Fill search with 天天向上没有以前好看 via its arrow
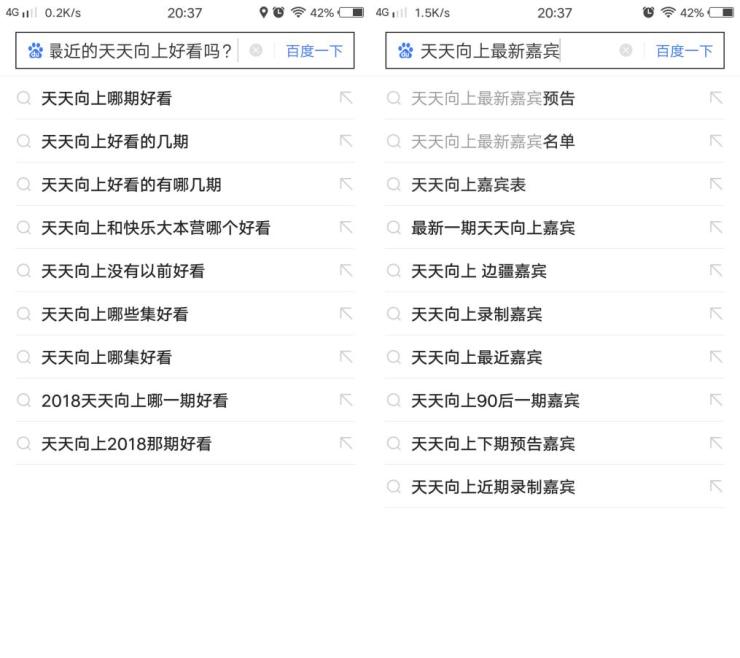Viewport: 740px width, 658px height. 346,270
